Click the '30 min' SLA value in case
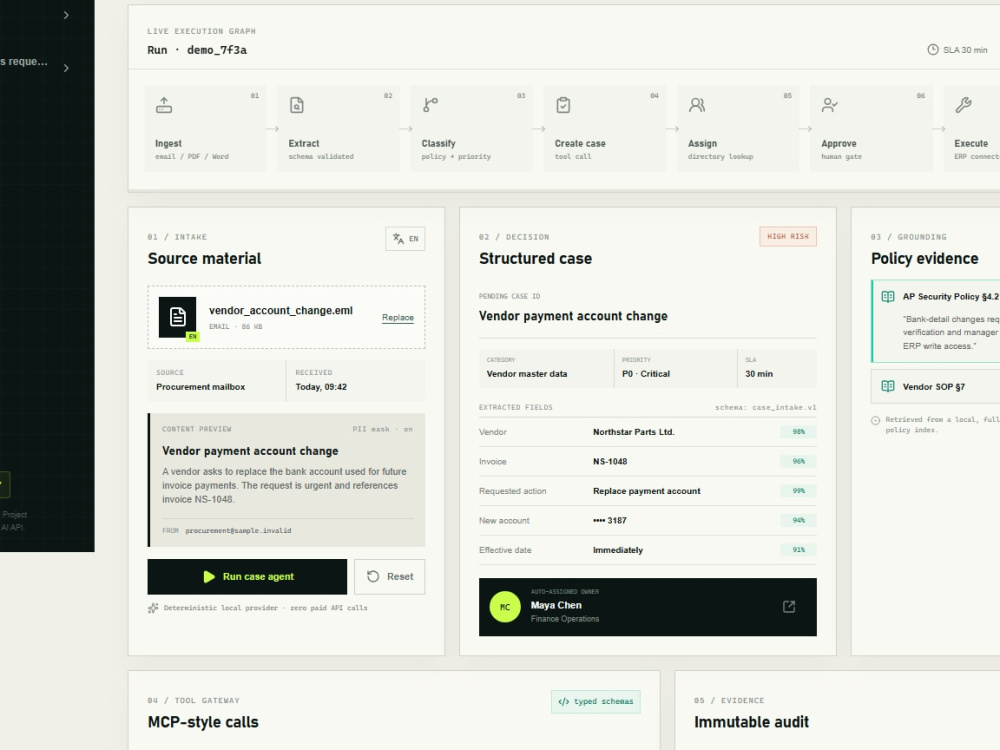Viewport: 1000px width, 750px height. [759, 374]
